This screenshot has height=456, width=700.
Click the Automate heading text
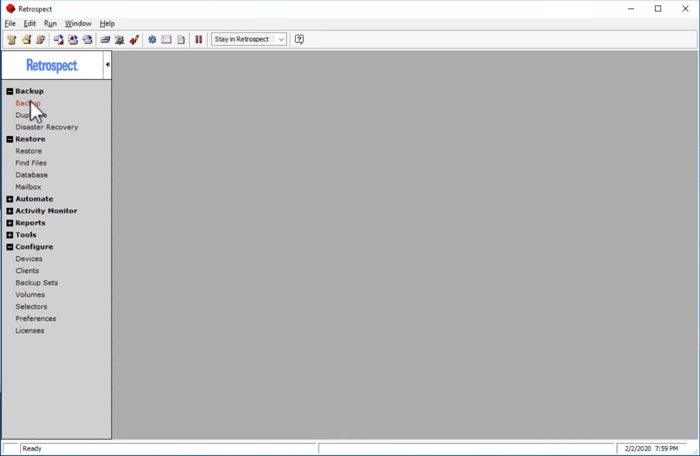point(34,199)
